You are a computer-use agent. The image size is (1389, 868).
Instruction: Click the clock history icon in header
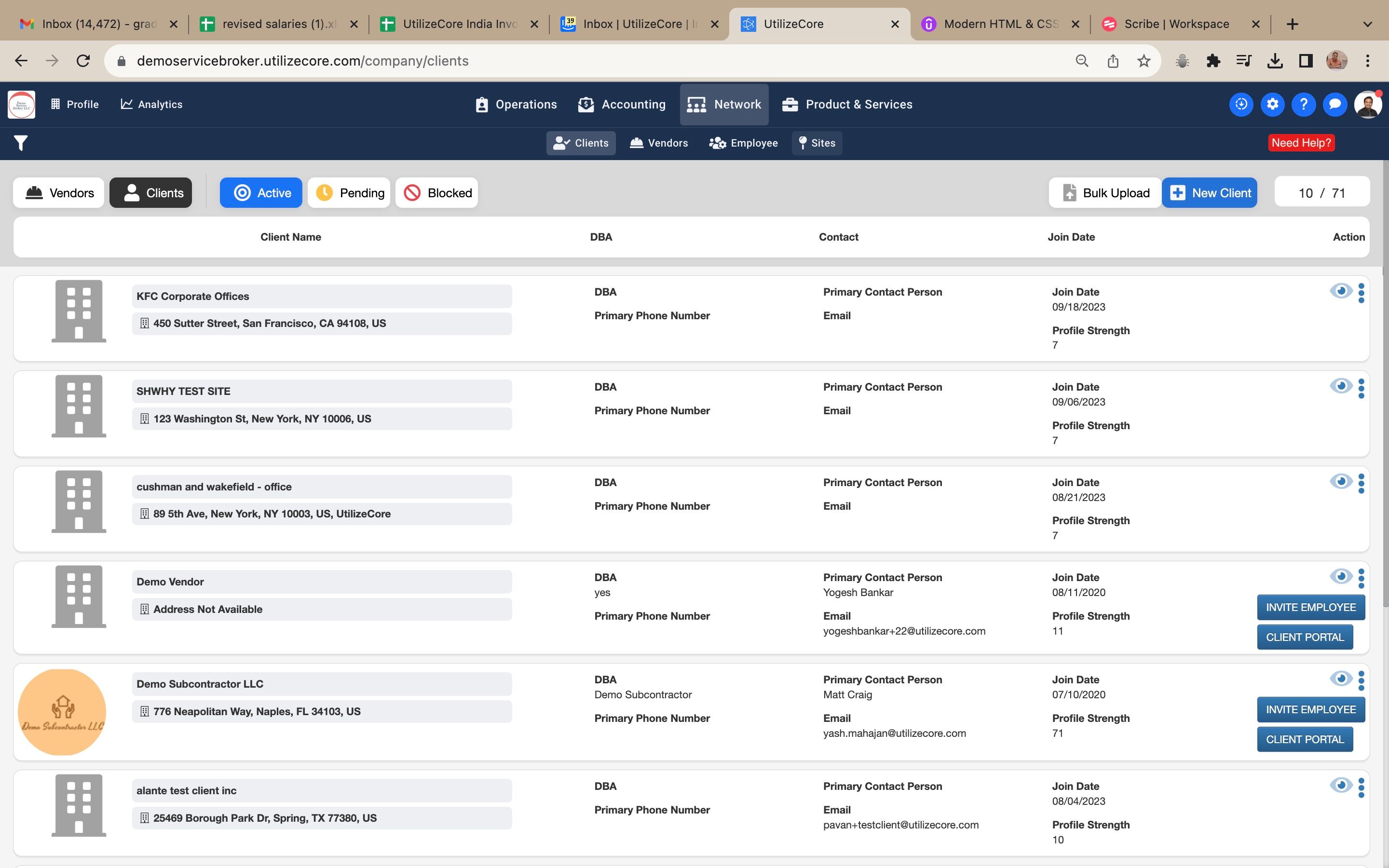(1241, 105)
